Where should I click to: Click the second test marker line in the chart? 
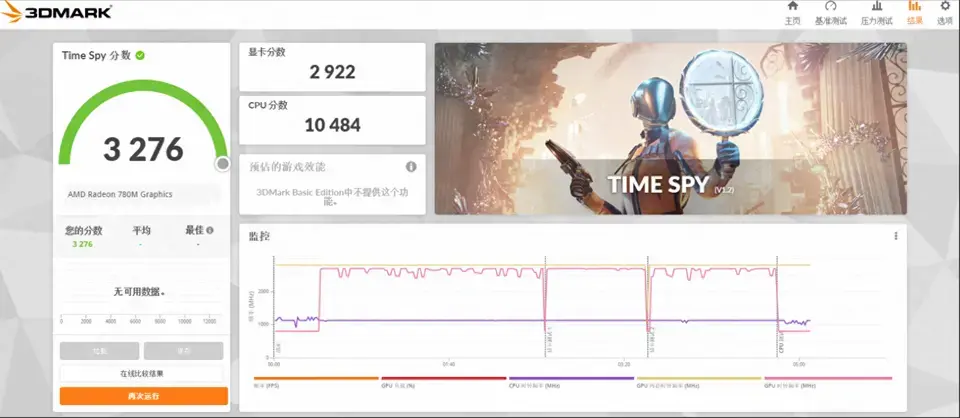[647, 306]
